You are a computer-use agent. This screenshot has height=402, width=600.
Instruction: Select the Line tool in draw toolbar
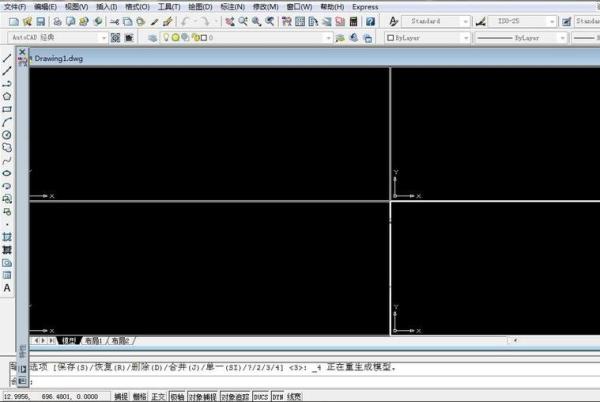[x=7, y=58]
